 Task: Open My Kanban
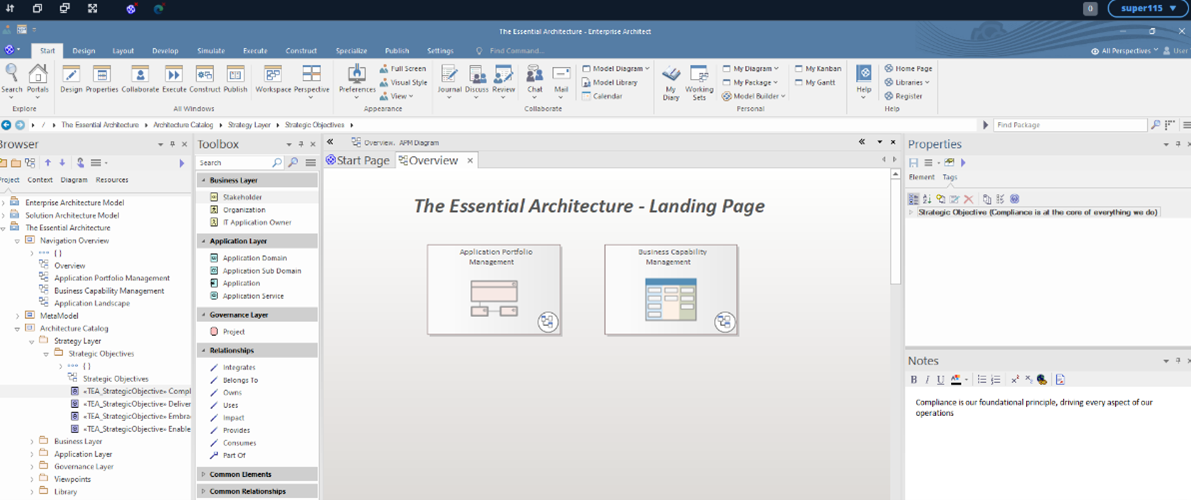(x=818, y=68)
